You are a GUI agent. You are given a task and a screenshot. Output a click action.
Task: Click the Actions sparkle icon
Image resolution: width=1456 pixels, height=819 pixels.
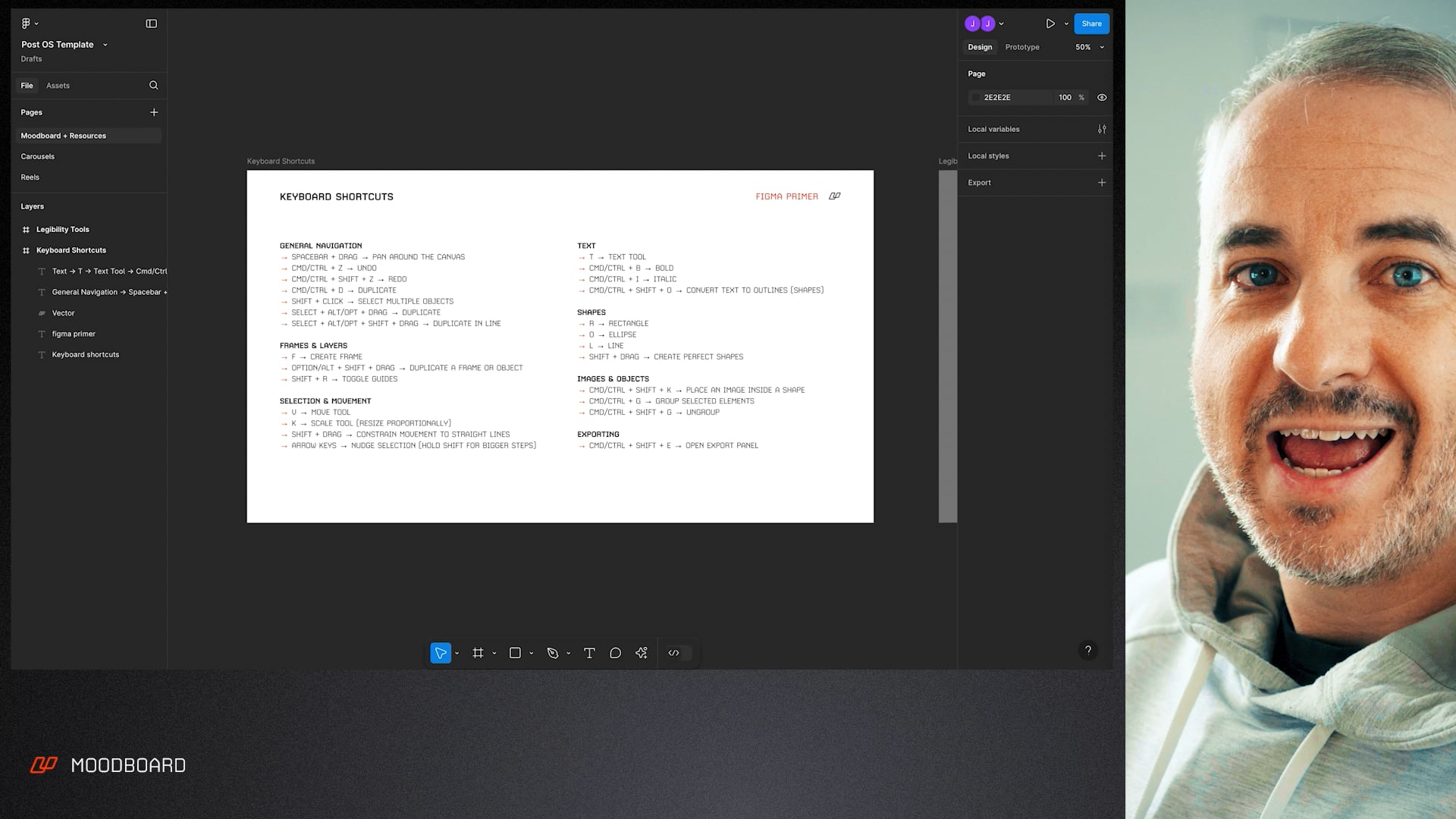[641, 653]
